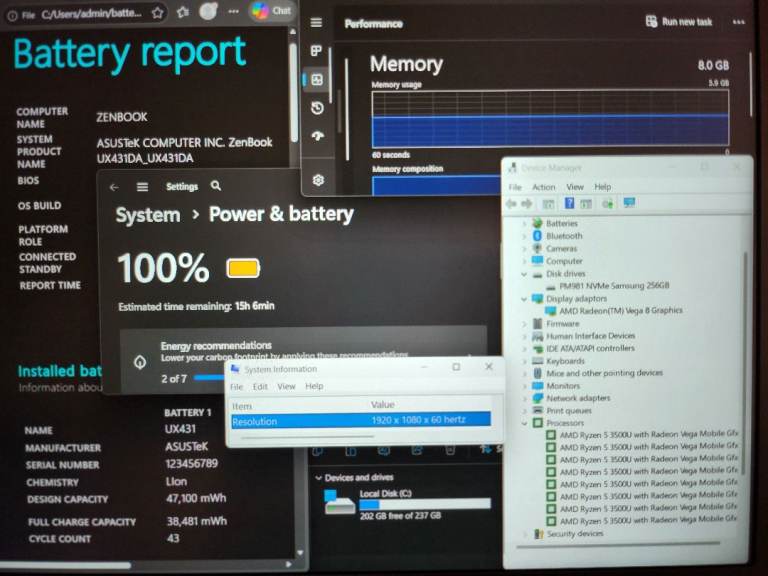Open Startup apps gauge icon in Task Manager
Image resolution: width=768 pixels, height=576 pixels.
pyautogui.click(x=318, y=136)
